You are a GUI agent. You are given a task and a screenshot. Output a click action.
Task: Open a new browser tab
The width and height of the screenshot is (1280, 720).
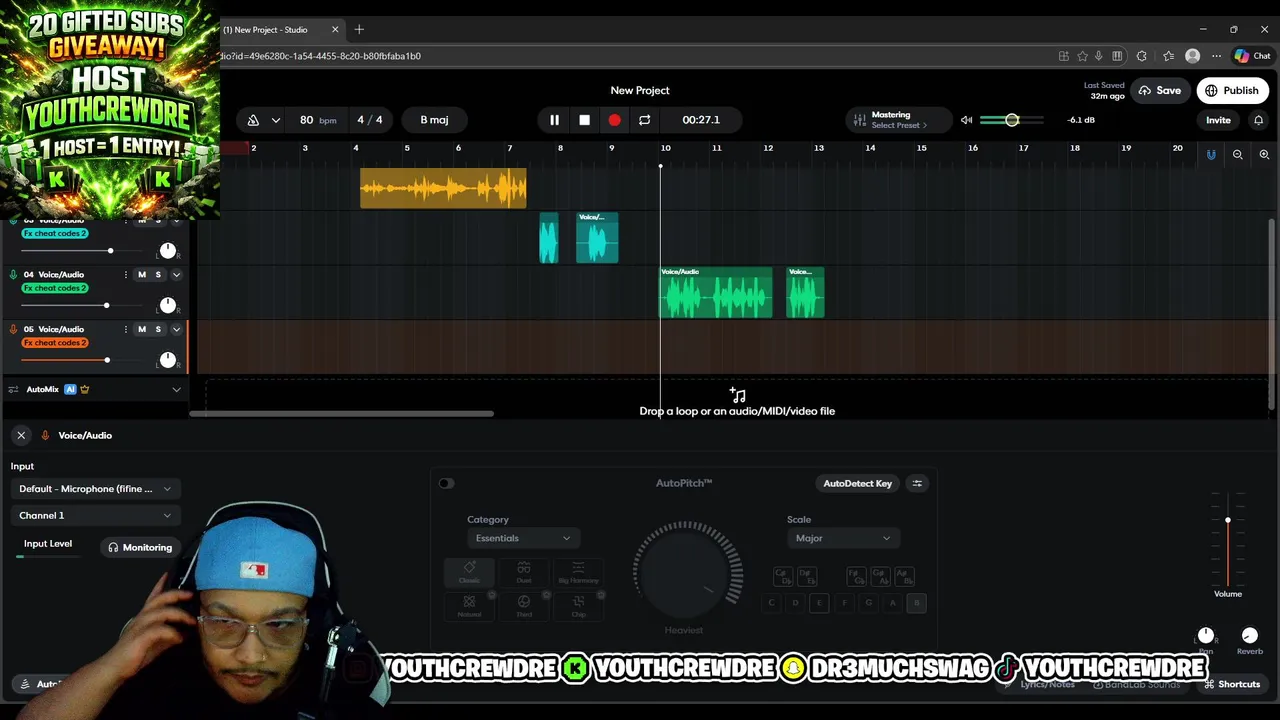point(359,30)
